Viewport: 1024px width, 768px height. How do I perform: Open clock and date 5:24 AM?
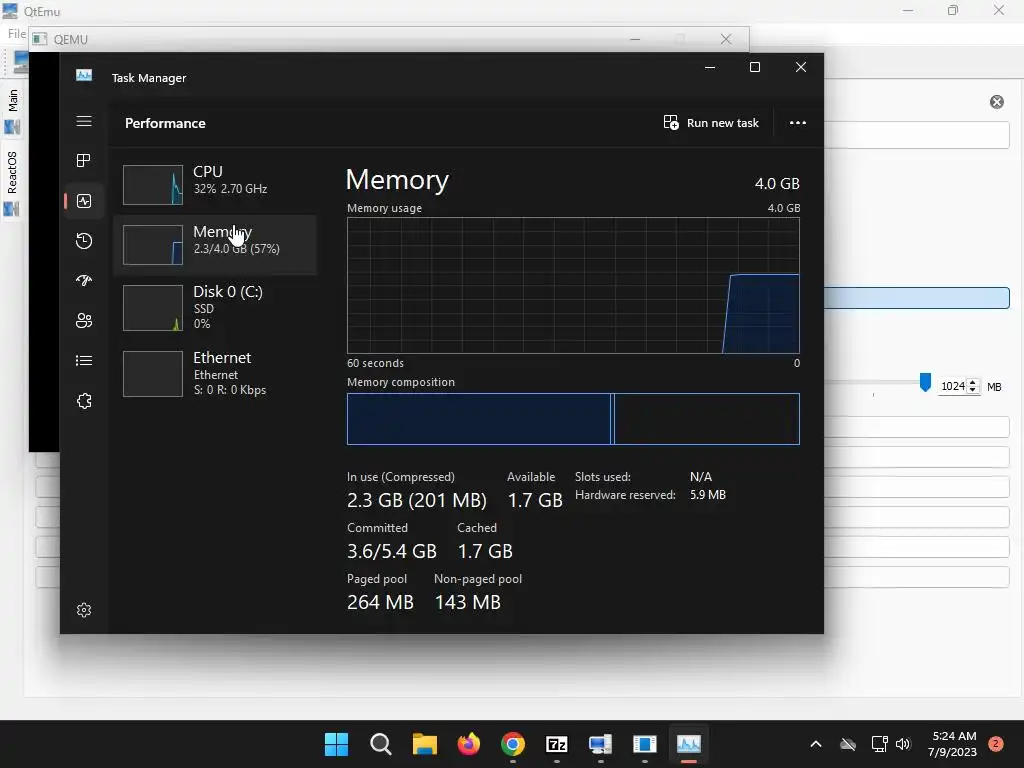[953, 744]
